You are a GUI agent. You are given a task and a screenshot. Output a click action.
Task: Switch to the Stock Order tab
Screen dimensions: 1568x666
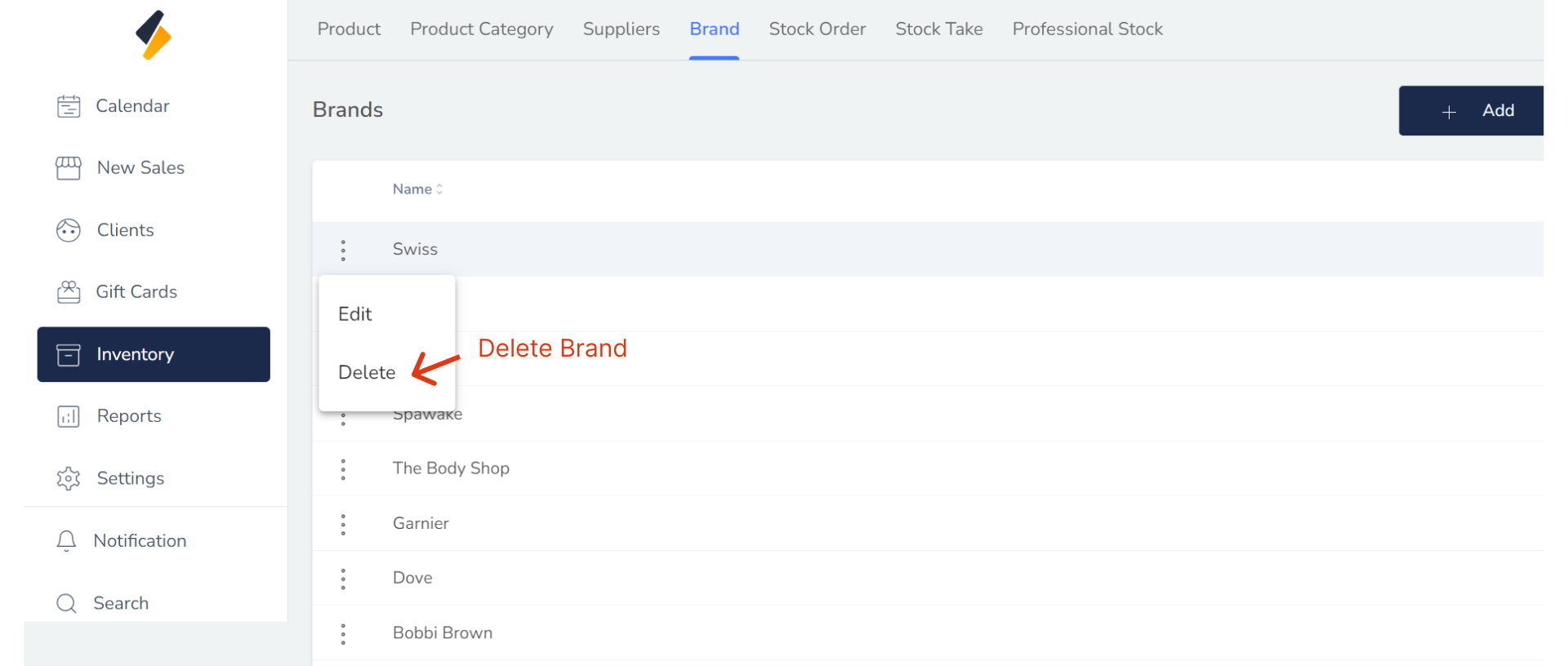click(817, 29)
